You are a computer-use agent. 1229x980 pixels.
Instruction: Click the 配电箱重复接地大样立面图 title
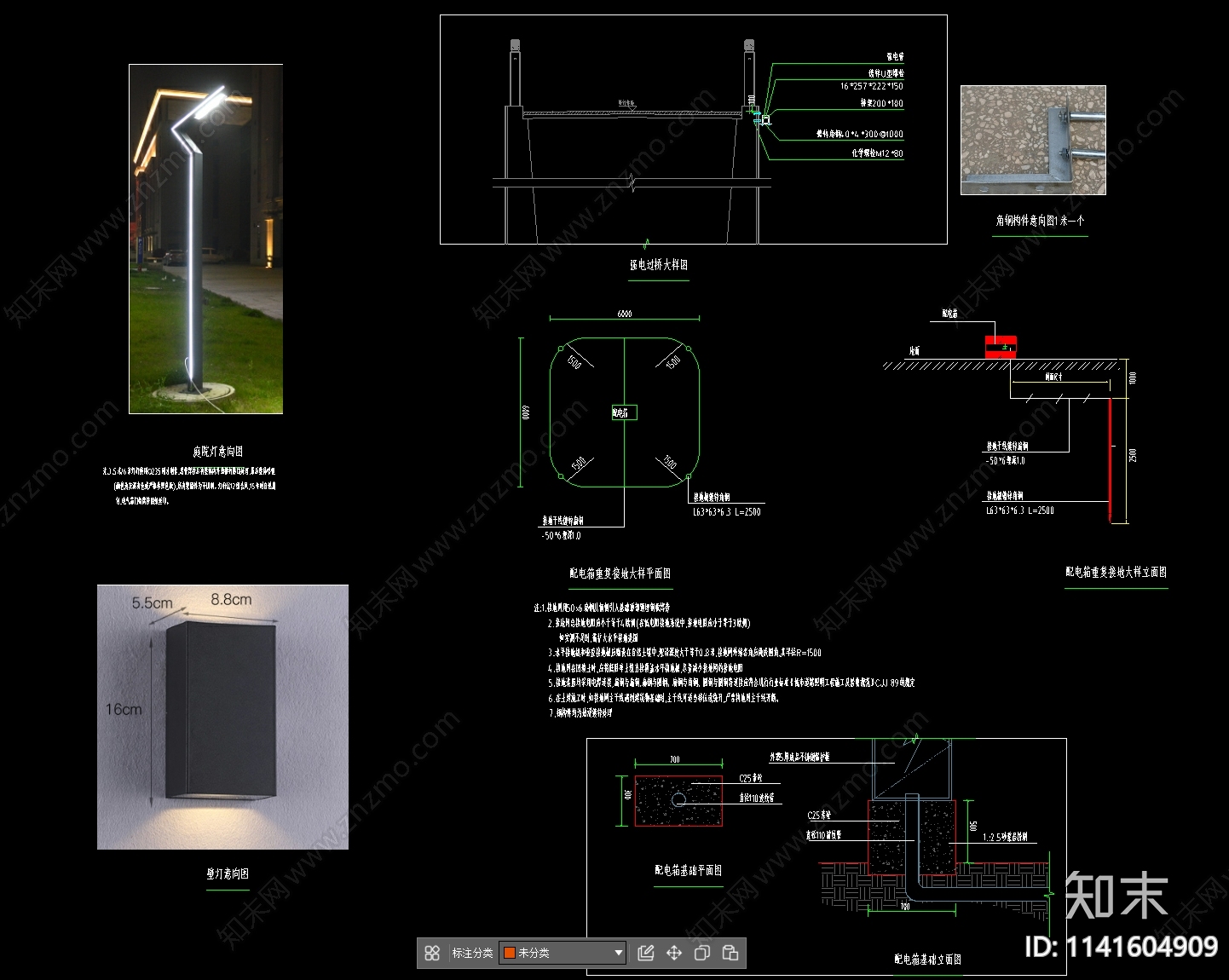(x=1116, y=572)
